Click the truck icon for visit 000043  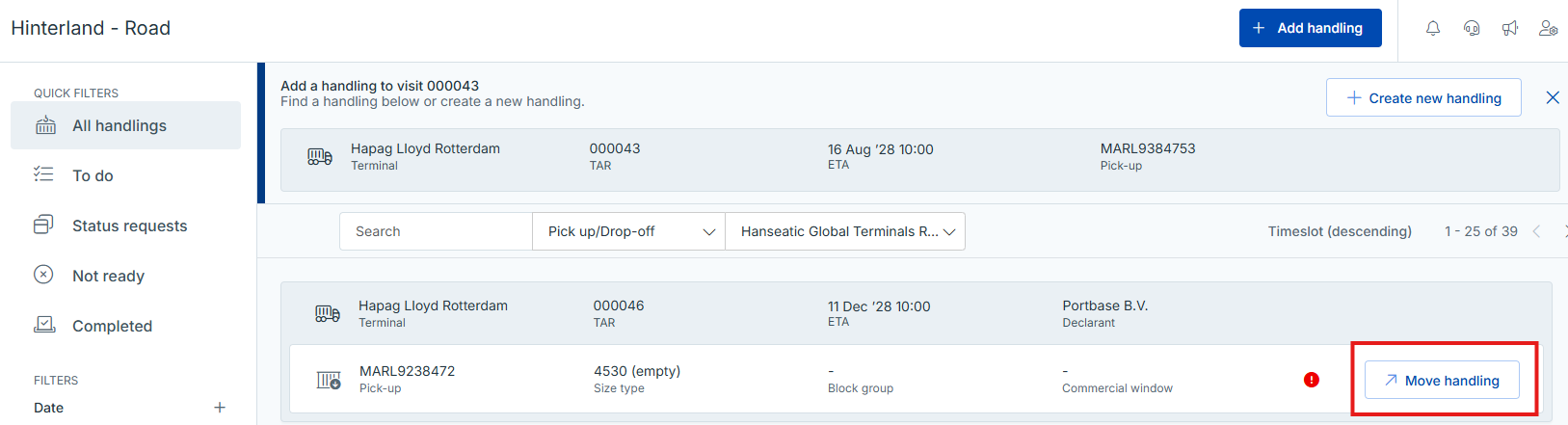coord(320,156)
